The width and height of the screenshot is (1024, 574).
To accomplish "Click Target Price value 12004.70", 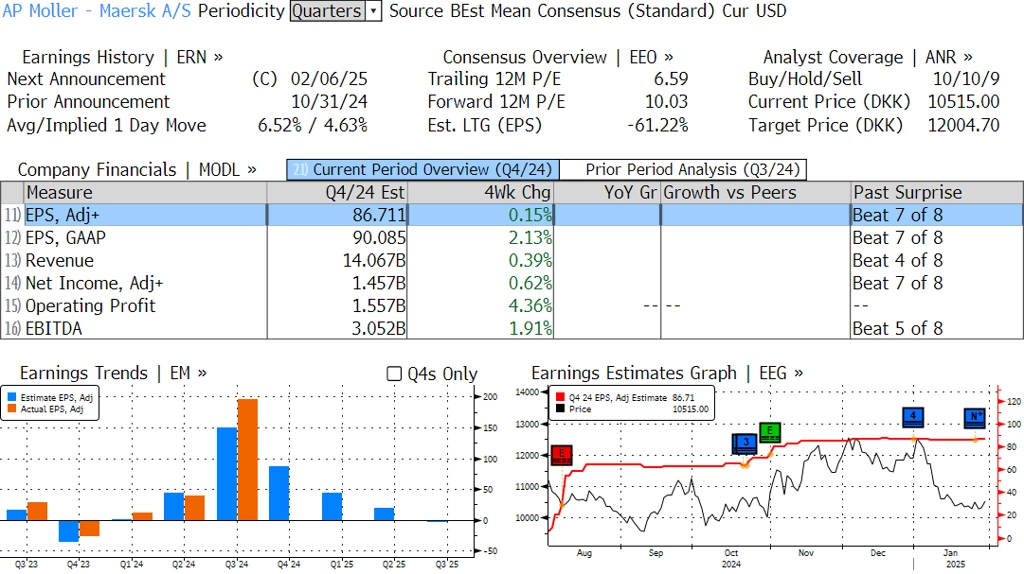I will tap(964, 125).
